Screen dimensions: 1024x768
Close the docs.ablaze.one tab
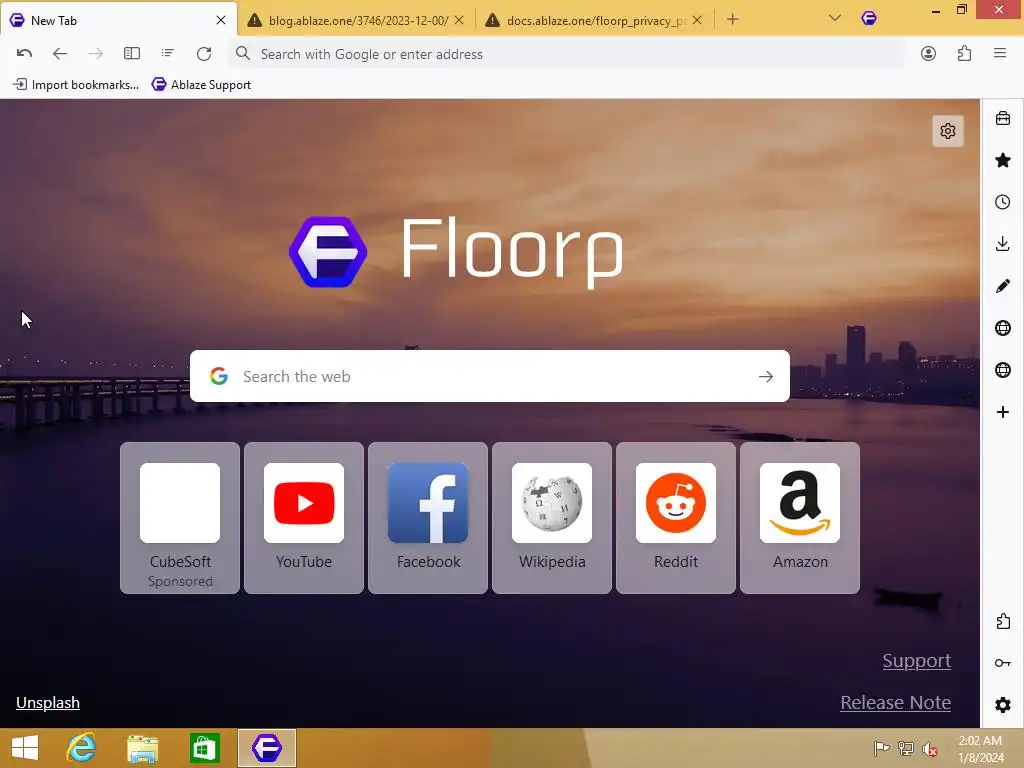pyautogui.click(x=697, y=20)
